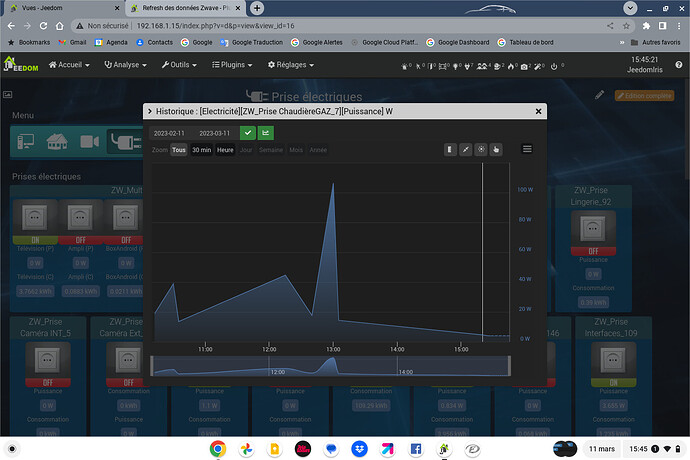Open the Tableau de bord bookmark
The width and height of the screenshot is (690, 460).
click(x=525, y=42)
